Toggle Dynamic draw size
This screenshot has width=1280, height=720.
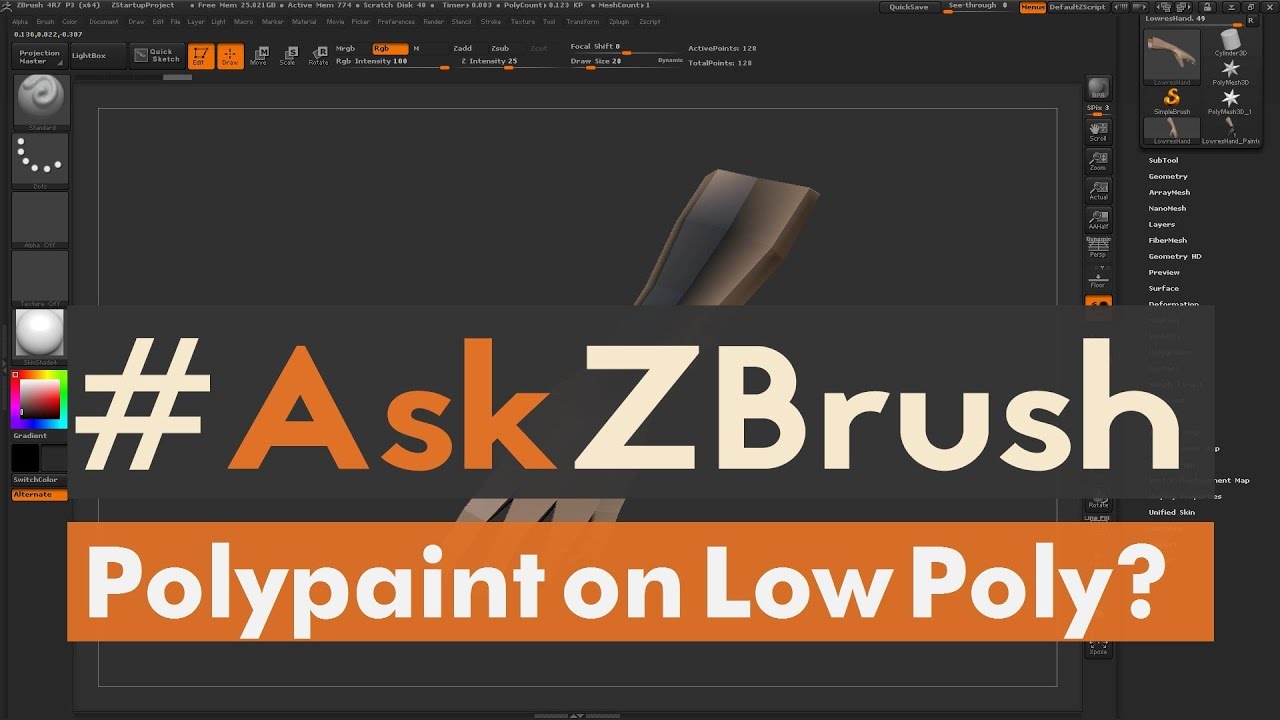click(x=670, y=61)
